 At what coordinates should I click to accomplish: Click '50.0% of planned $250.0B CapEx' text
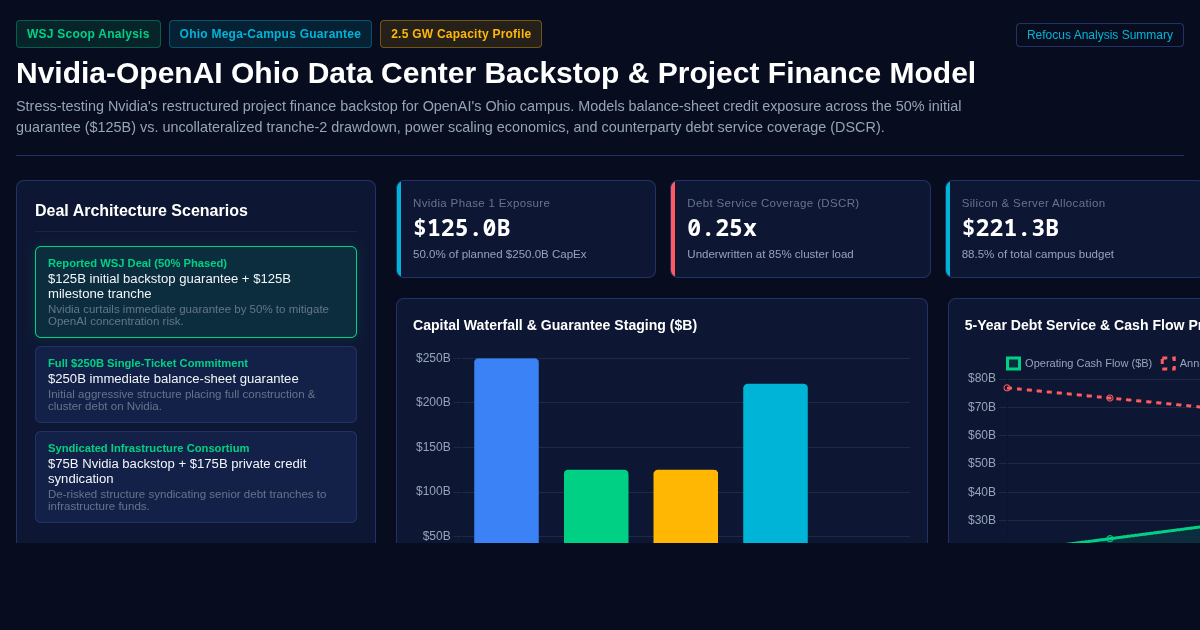click(500, 254)
